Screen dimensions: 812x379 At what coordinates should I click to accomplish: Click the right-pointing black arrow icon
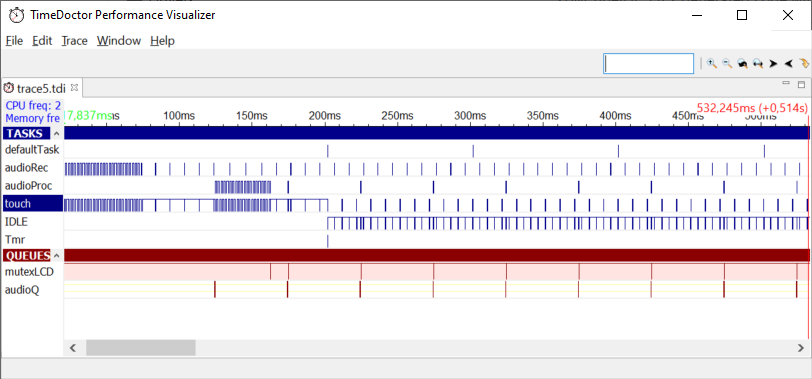pos(773,63)
